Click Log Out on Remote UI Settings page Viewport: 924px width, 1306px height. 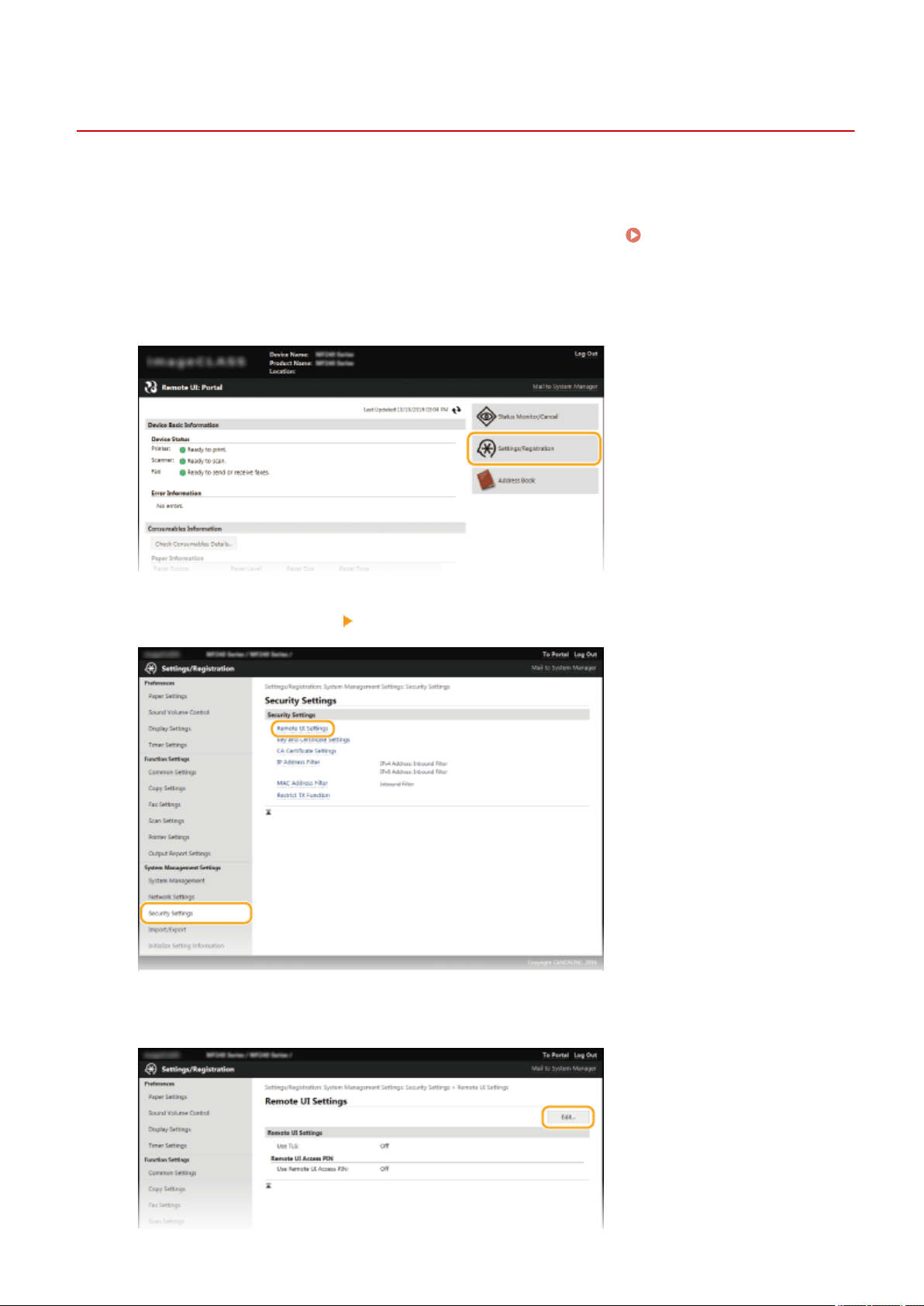[x=585, y=1055]
